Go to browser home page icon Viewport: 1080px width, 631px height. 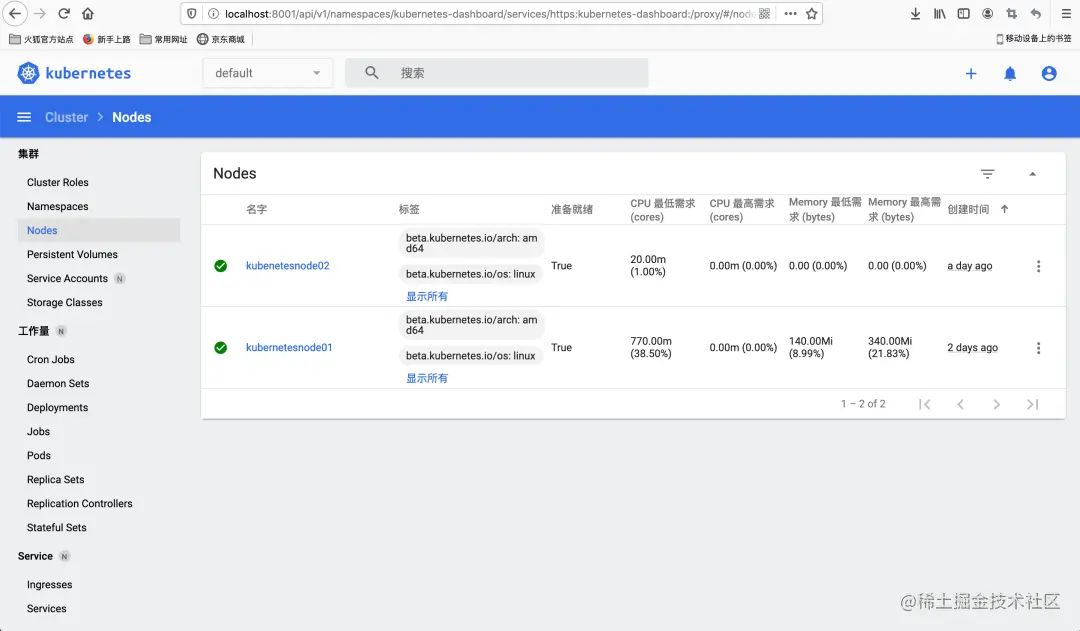tap(87, 13)
